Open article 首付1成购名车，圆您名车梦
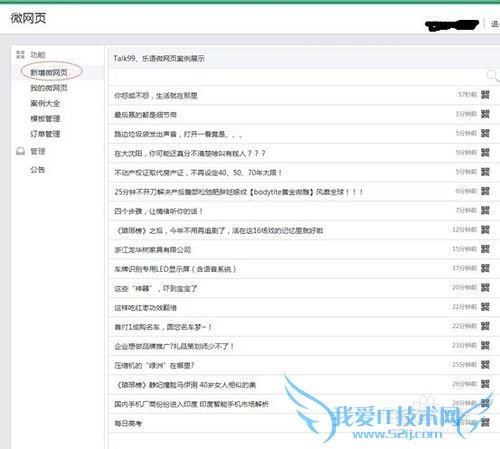Screen dimensions: 500x449 point(163,327)
